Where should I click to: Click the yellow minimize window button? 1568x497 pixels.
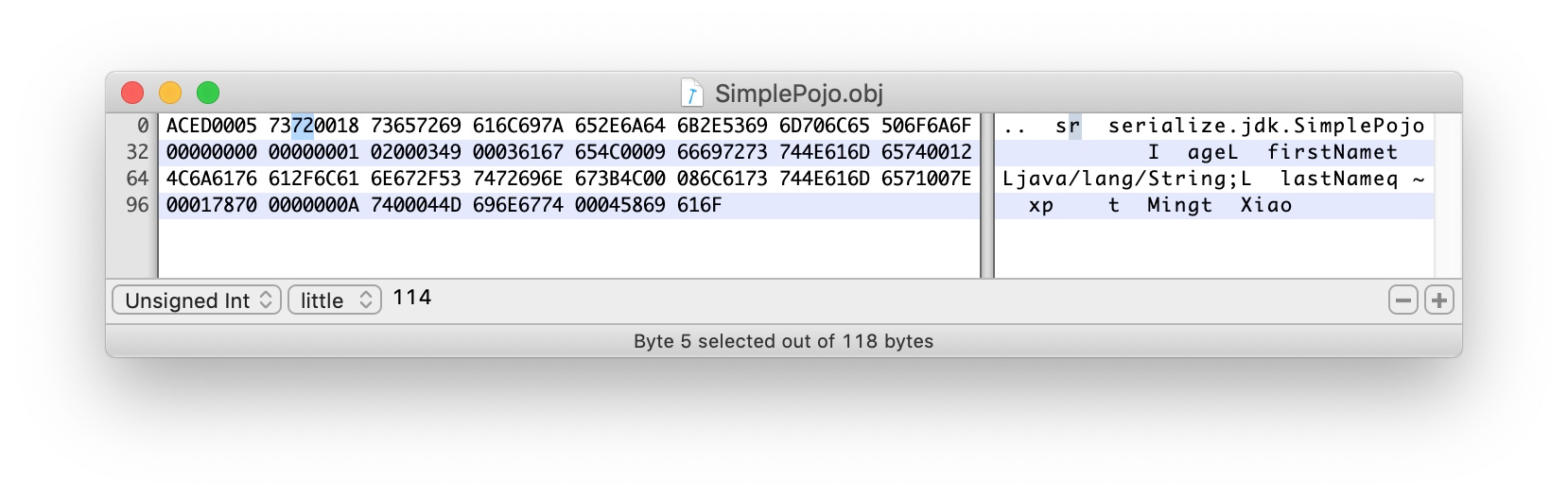pos(170,93)
